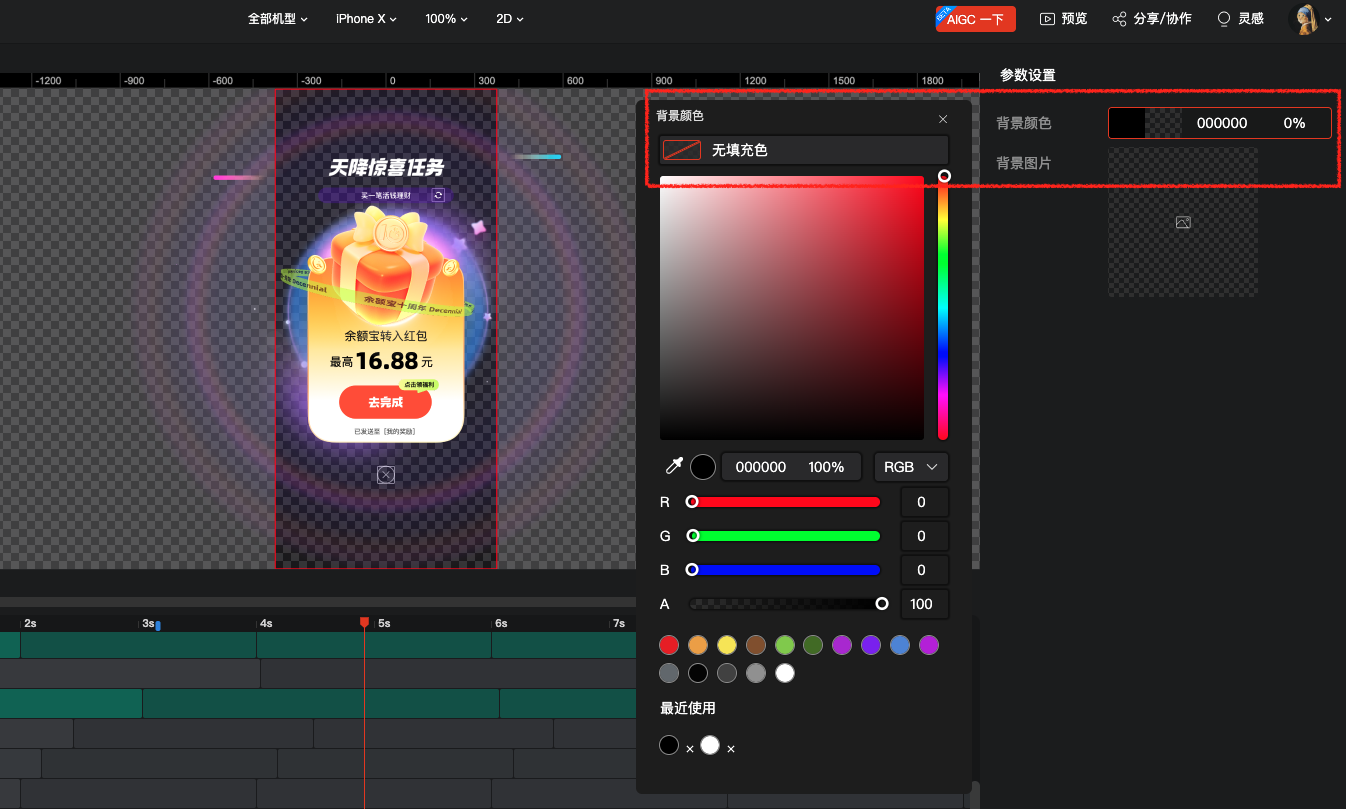
Task: Choose the dark green preset swatch
Action: point(814,645)
